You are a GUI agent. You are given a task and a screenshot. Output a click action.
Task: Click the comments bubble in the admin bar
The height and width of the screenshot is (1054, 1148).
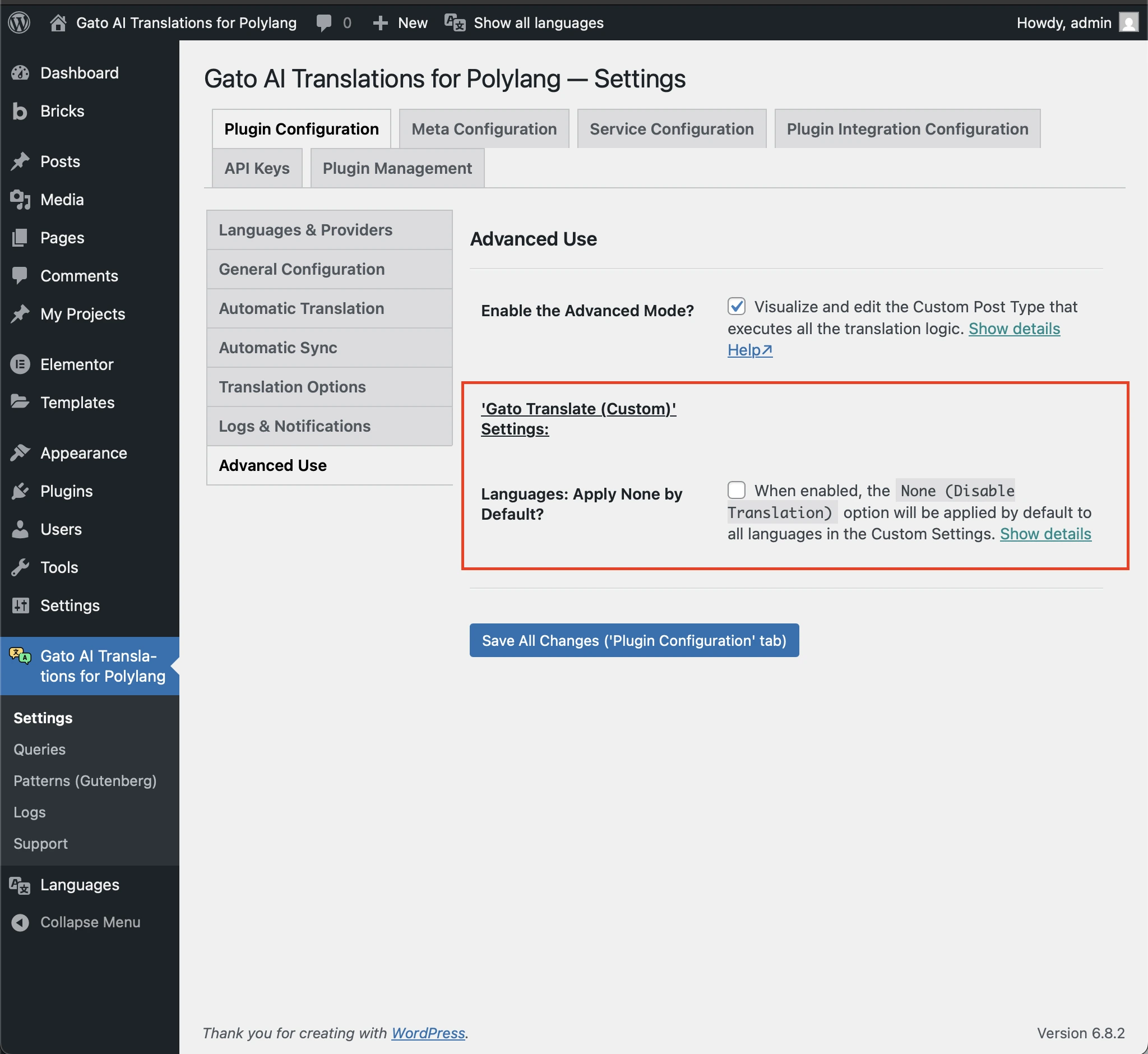(324, 22)
